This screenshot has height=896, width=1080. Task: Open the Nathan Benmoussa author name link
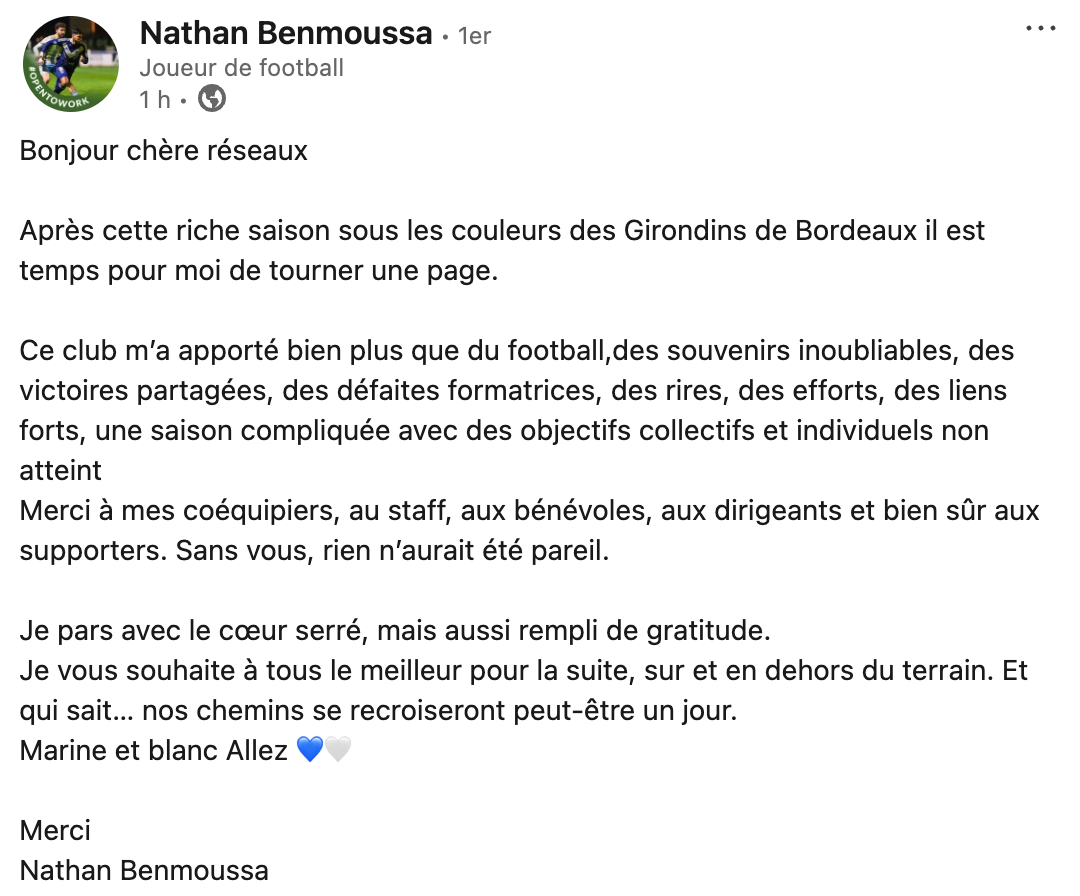(x=286, y=33)
